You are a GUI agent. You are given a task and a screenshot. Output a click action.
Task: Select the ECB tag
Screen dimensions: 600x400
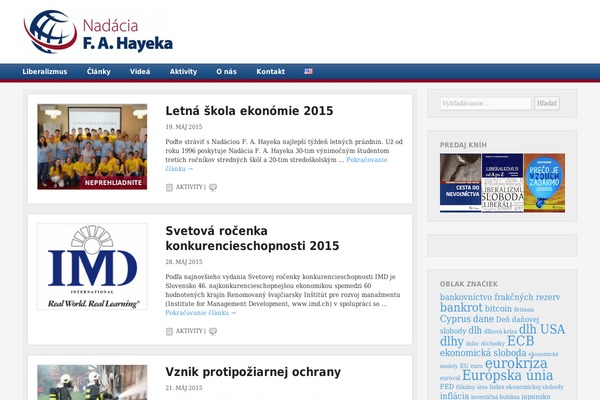[x=520, y=341]
